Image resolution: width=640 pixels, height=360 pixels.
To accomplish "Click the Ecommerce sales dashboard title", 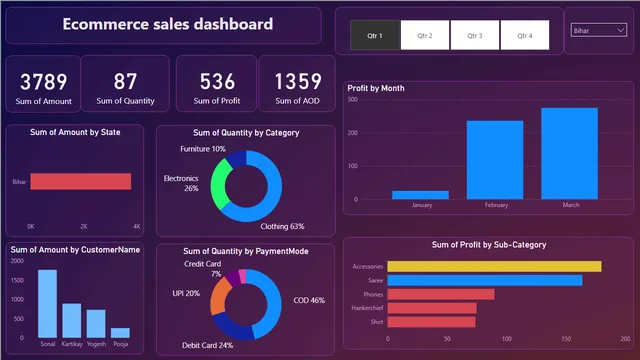I will pos(168,24).
